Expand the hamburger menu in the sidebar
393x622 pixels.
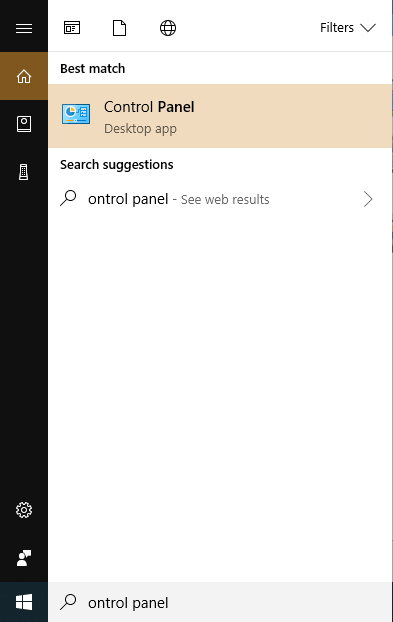[24, 28]
